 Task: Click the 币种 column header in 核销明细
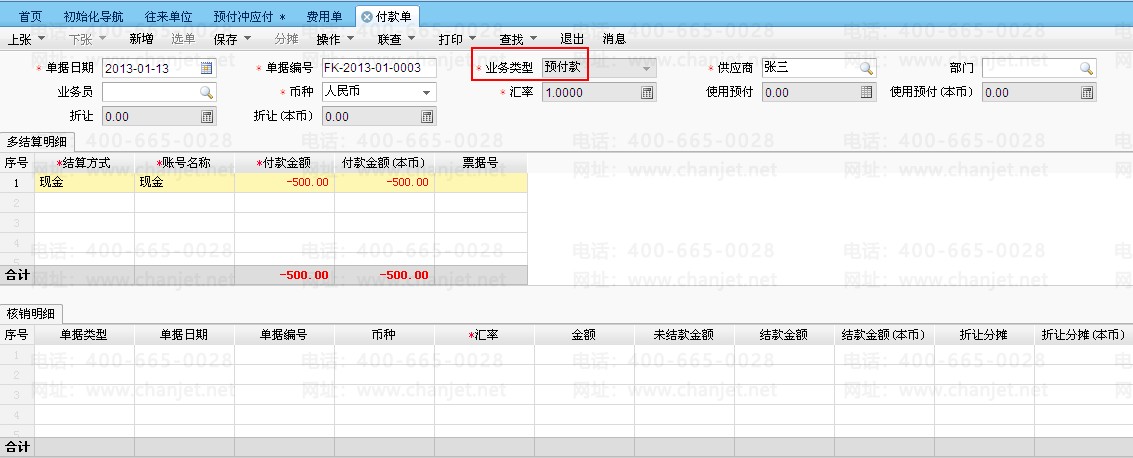pos(384,335)
